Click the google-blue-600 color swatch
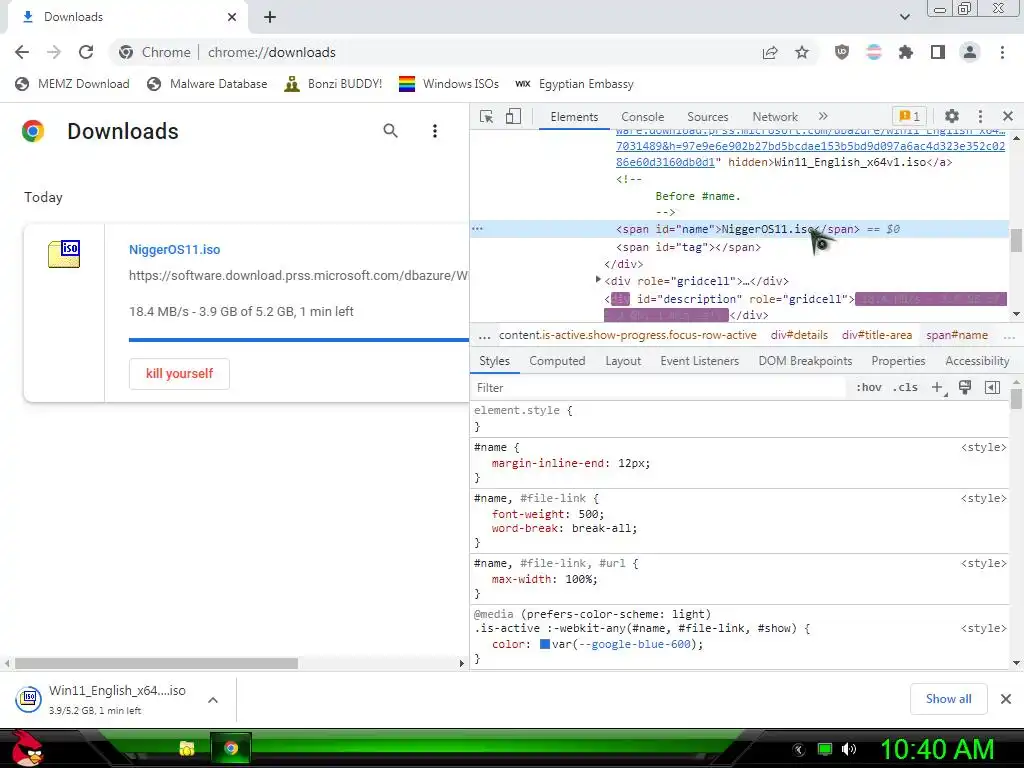Image resolution: width=1024 pixels, height=768 pixels. tap(545, 644)
